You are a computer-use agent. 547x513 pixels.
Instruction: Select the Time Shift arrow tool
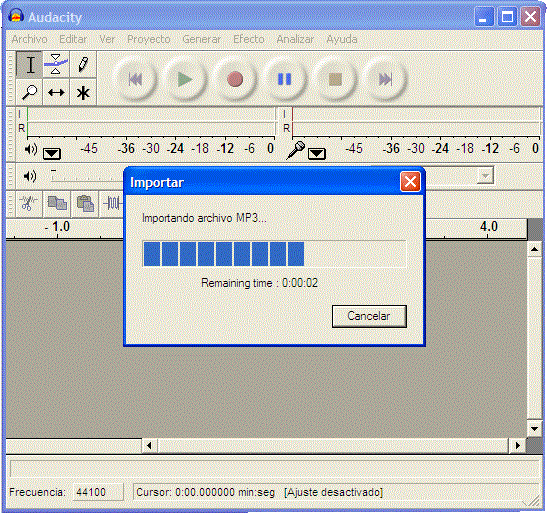point(56,92)
